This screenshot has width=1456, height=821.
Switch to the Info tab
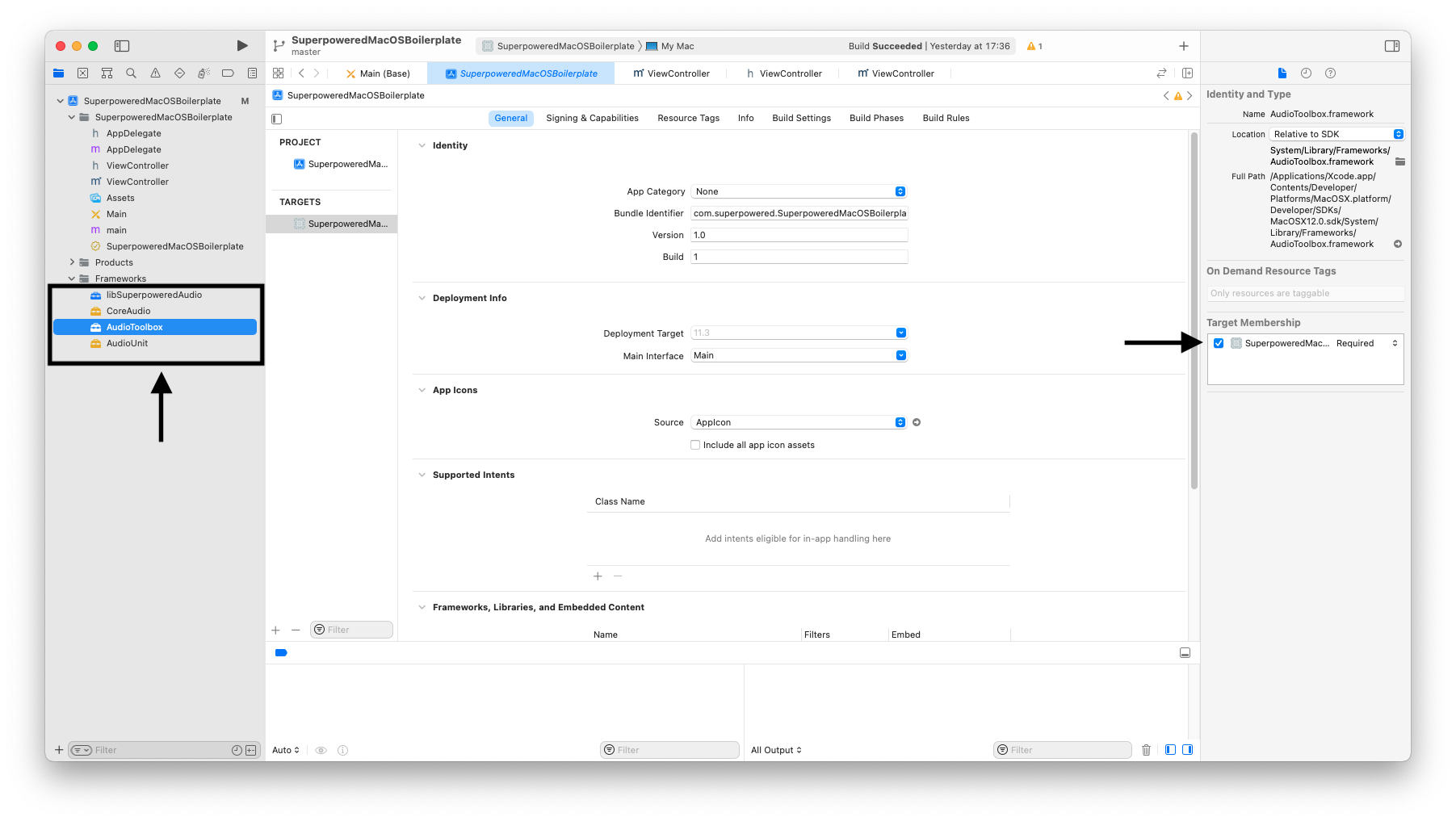click(x=745, y=118)
